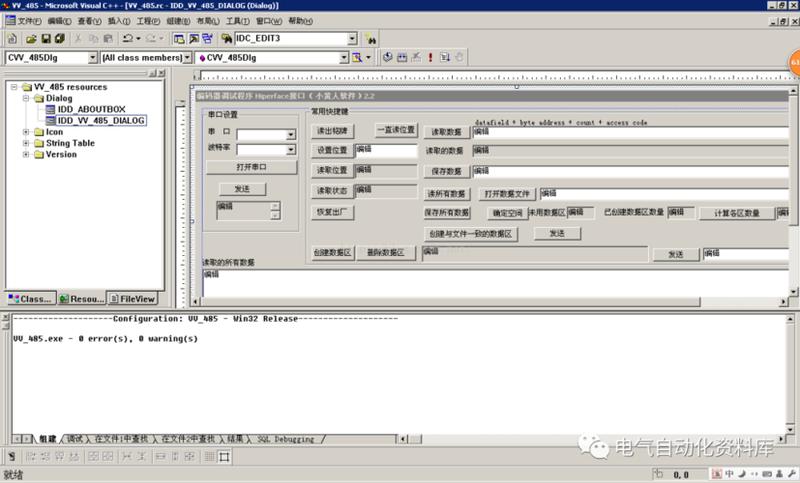The height and width of the screenshot is (483, 800).
Task: Expand the Version folder node
Action: [26, 154]
